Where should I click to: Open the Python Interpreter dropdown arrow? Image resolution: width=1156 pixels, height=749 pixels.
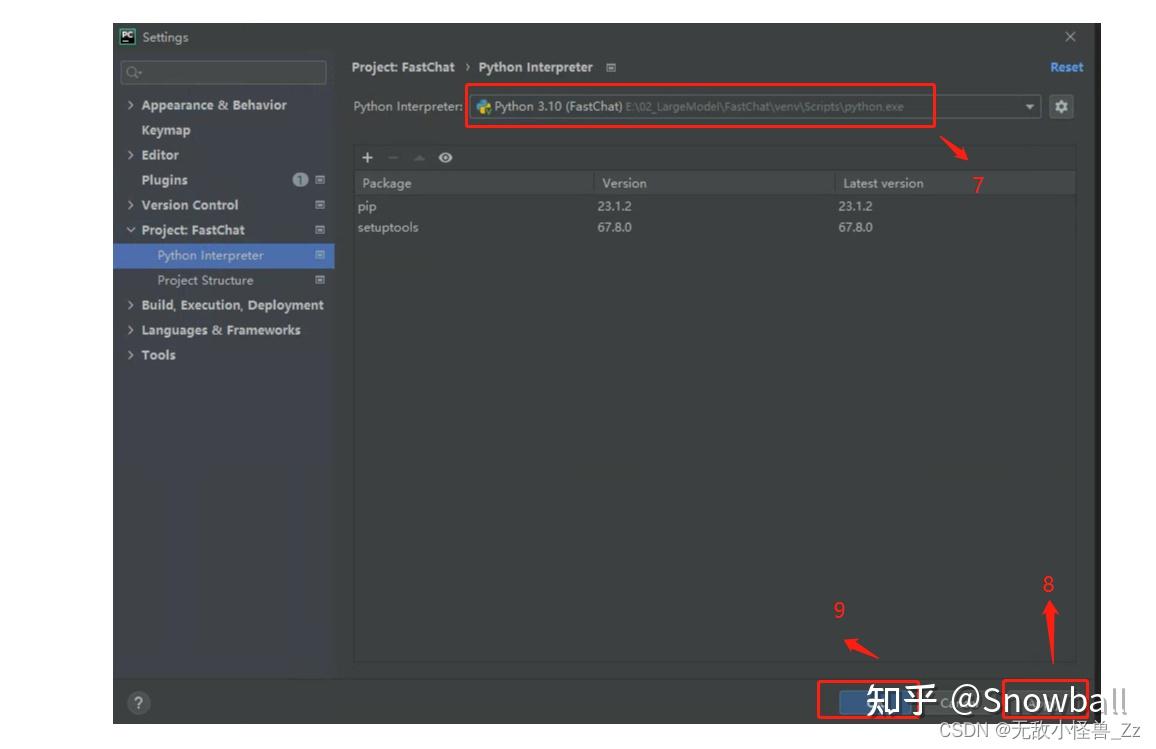pos(1029,106)
